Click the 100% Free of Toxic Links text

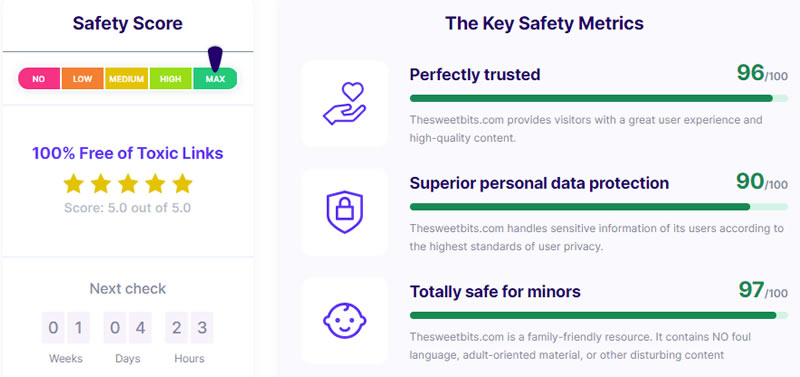click(128, 153)
